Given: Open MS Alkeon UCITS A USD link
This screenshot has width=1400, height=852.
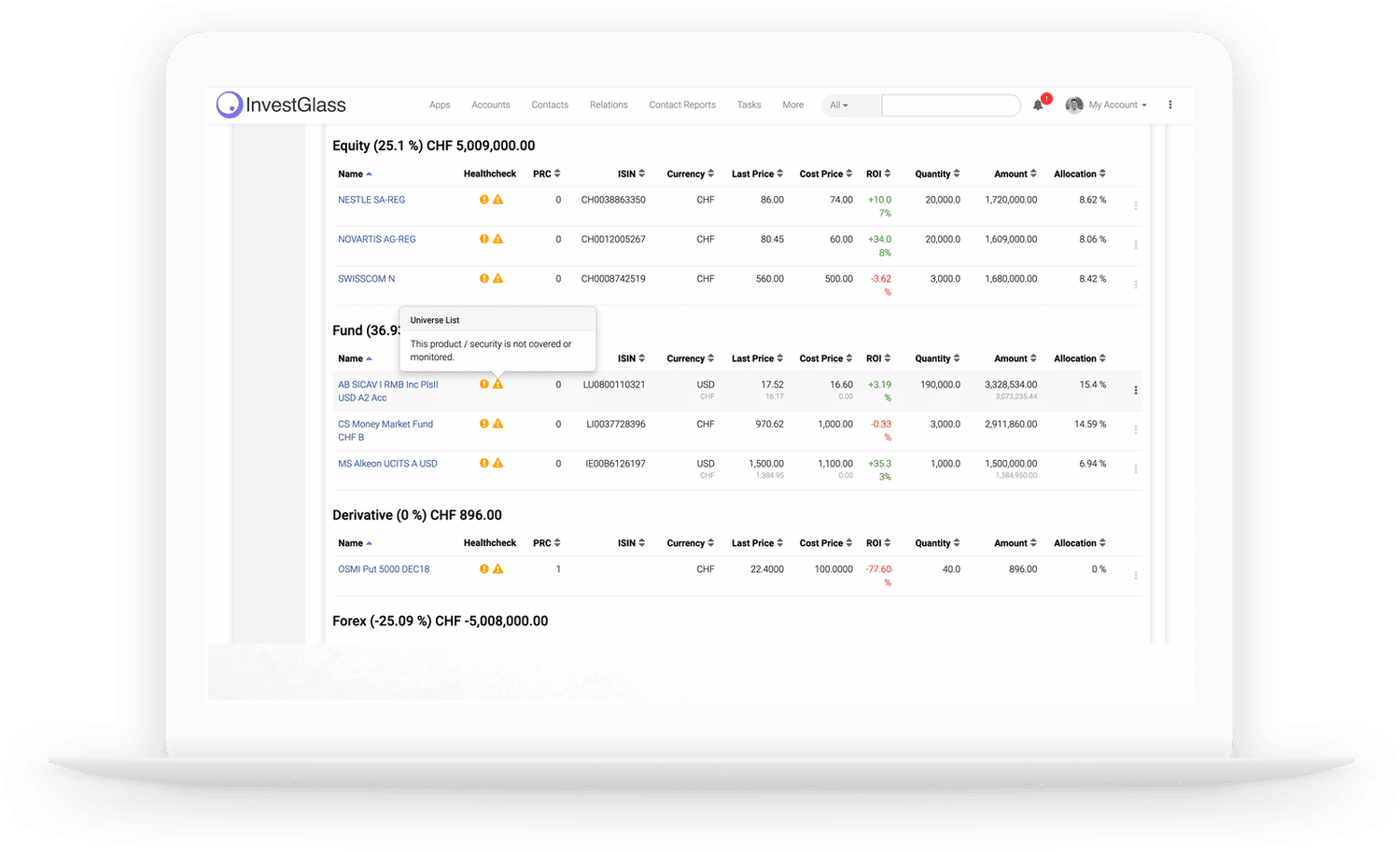Looking at the screenshot, I should [x=387, y=463].
